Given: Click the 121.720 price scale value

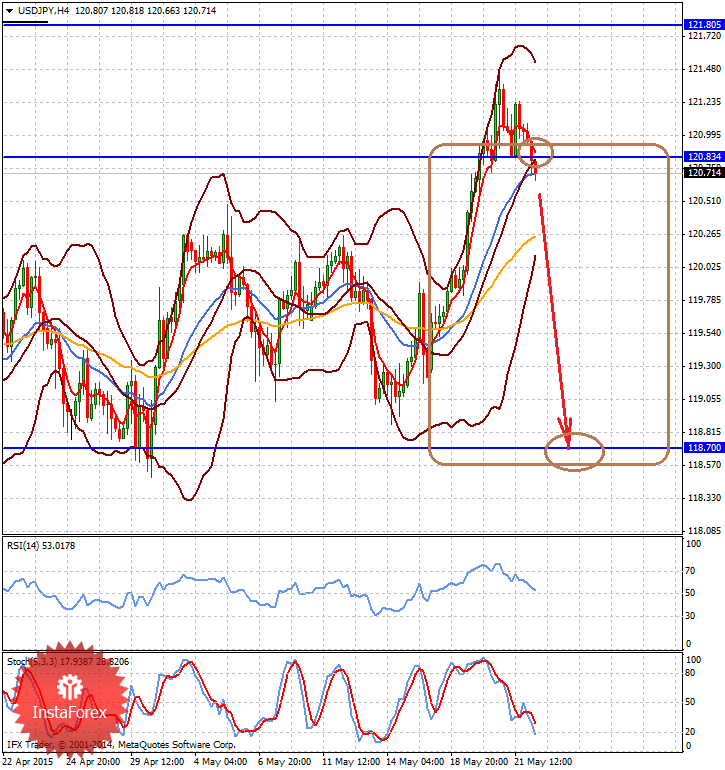Looking at the screenshot, I should pos(704,36).
